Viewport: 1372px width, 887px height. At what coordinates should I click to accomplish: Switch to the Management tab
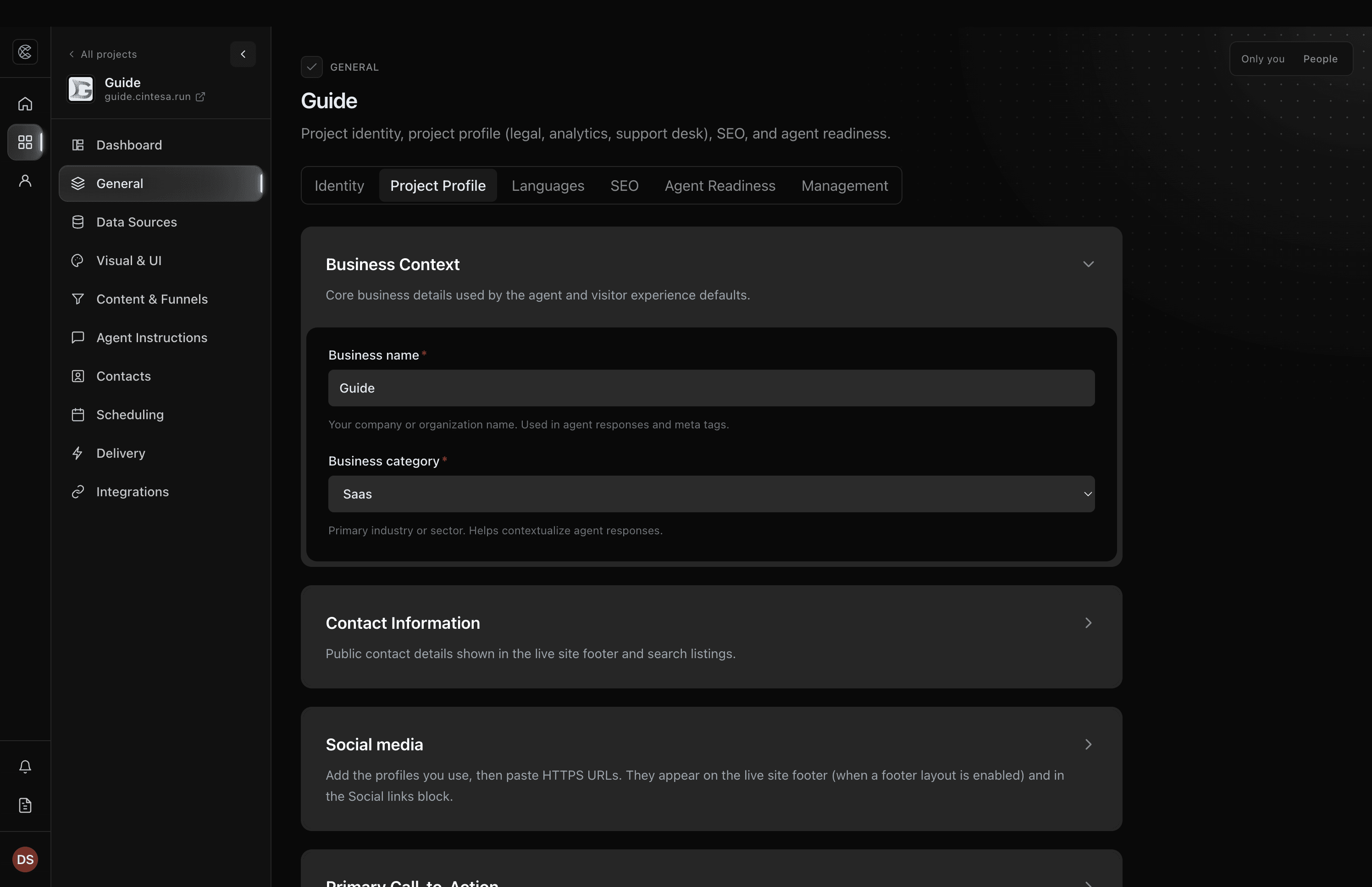coord(844,185)
